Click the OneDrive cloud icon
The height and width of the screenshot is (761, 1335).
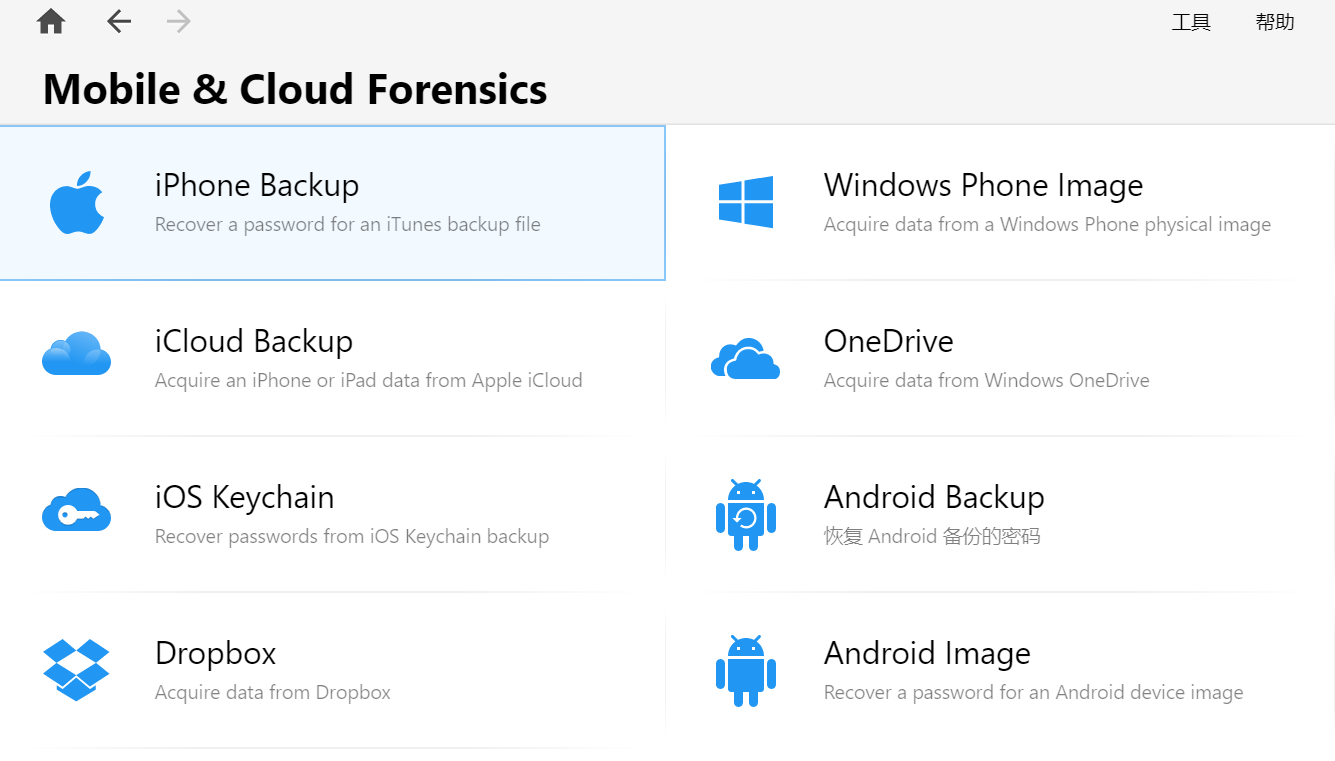point(745,358)
